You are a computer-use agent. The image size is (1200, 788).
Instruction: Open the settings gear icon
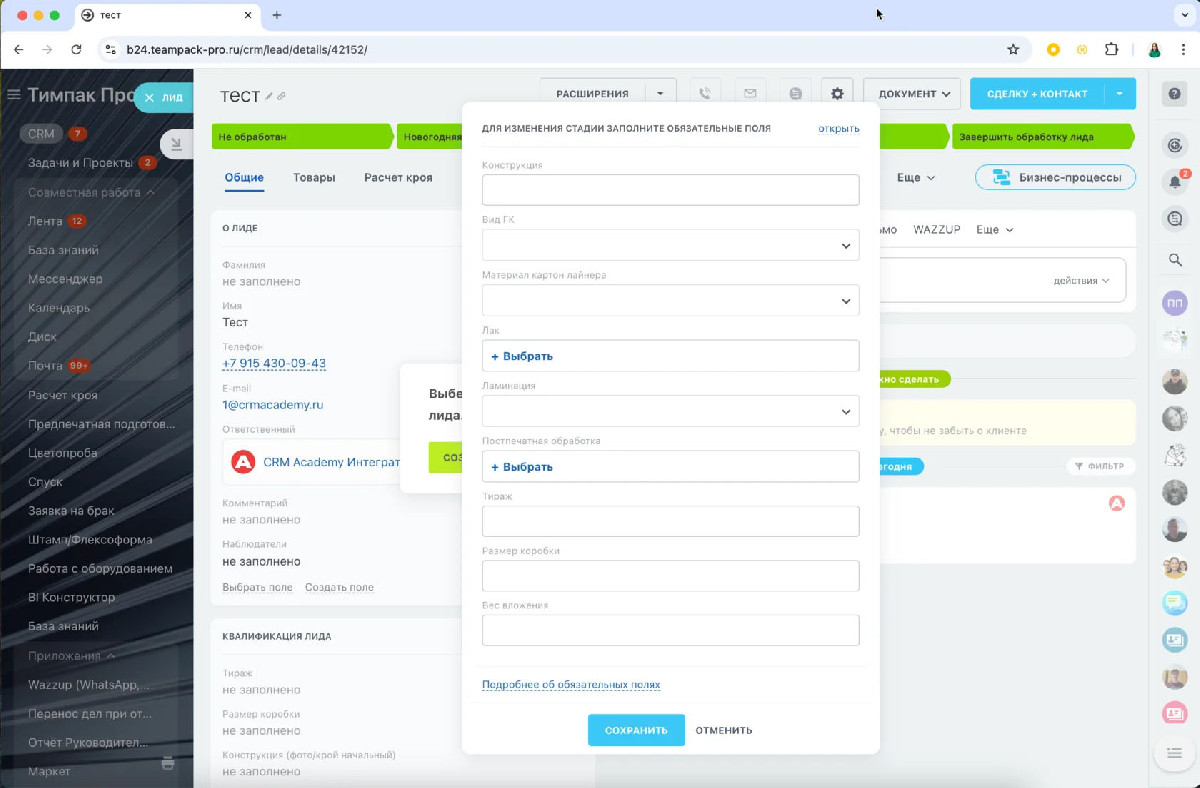[x=837, y=94]
